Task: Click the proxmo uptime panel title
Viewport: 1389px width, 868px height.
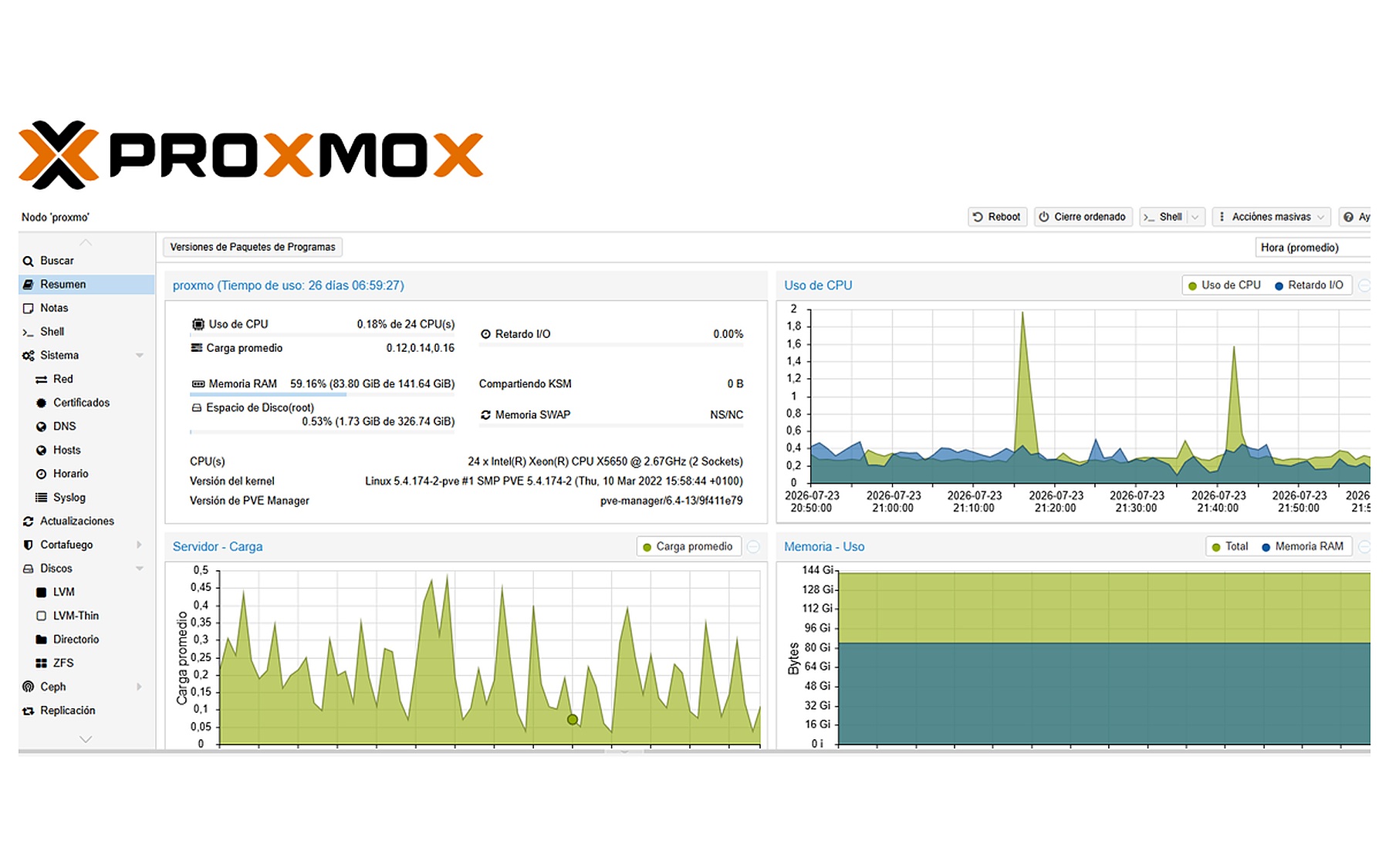Action: tap(288, 285)
